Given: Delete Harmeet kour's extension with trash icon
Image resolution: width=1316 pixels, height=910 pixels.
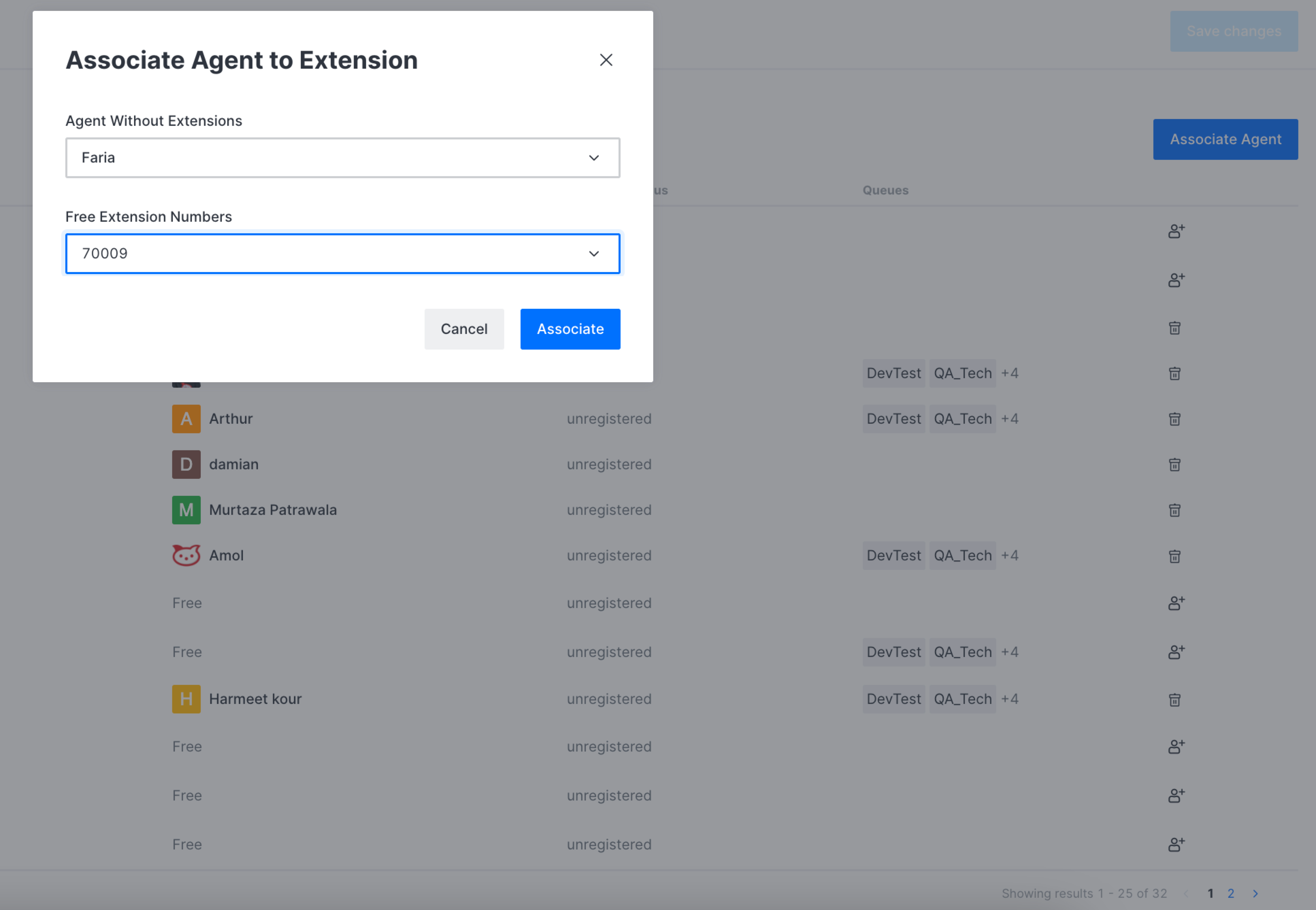Looking at the screenshot, I should coord(1174,700).
